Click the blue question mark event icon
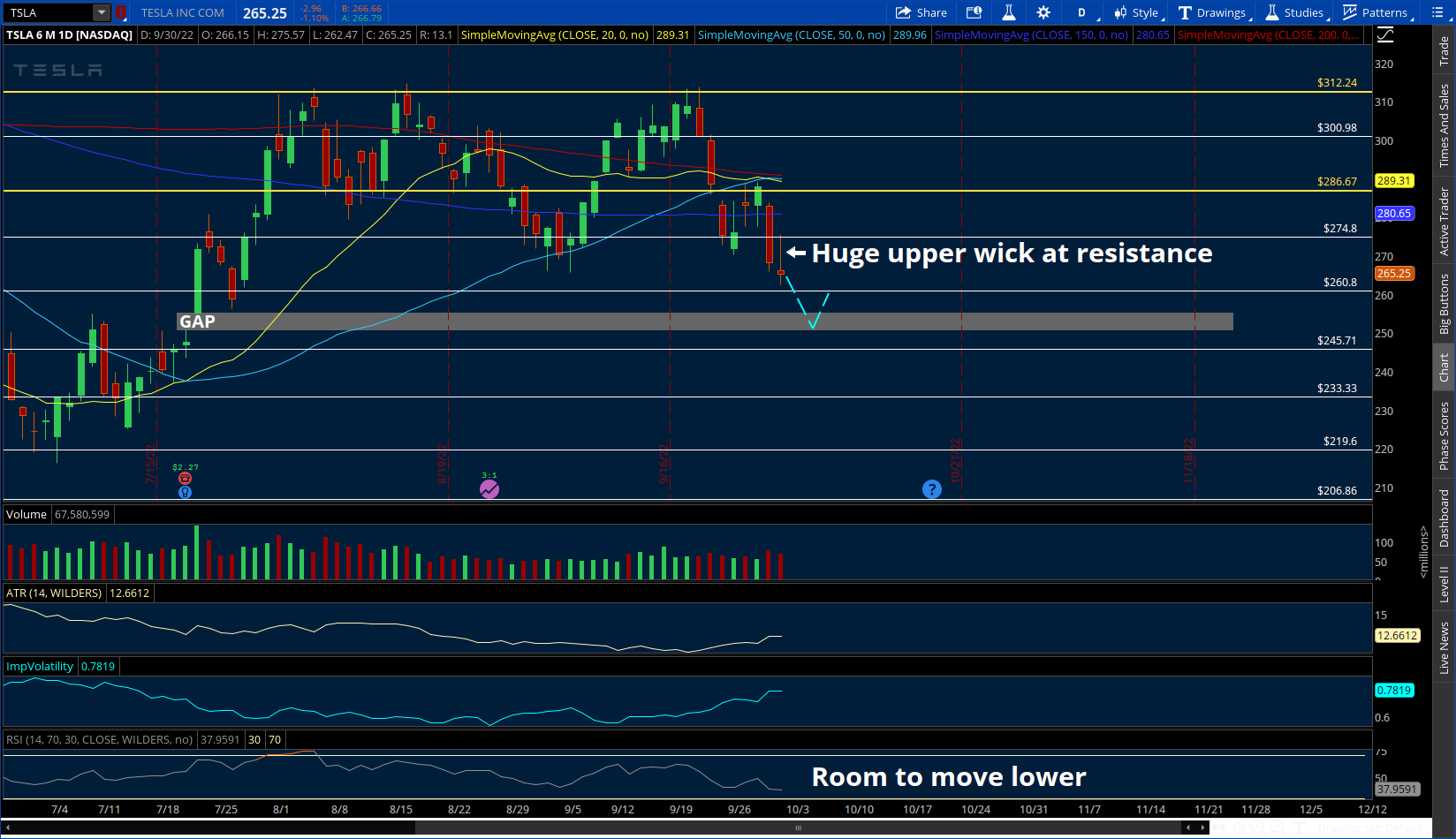 point(932,489)
